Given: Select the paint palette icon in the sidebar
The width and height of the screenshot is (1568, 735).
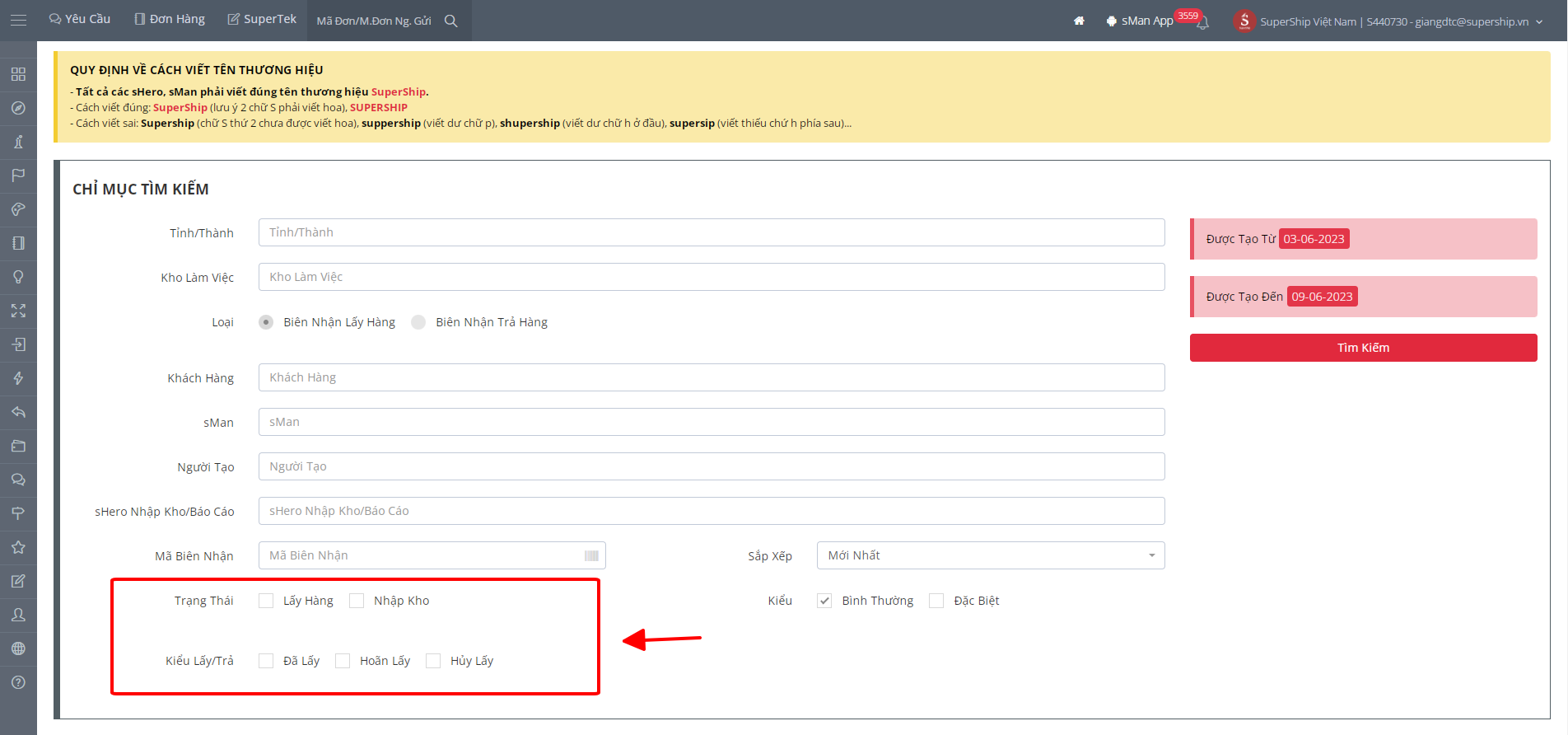Looking at the screenshot, I should (18, 209).
